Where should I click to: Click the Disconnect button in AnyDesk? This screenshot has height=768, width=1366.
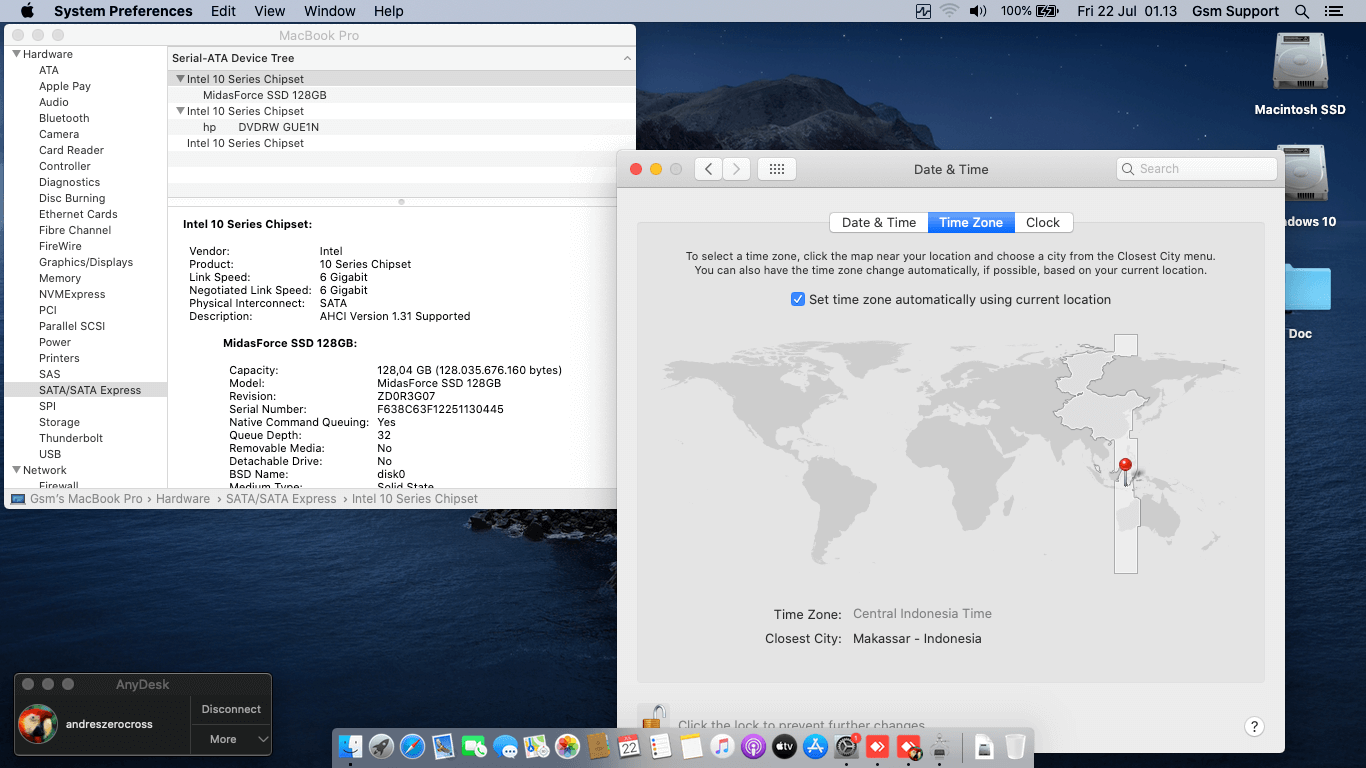[231, 709]
